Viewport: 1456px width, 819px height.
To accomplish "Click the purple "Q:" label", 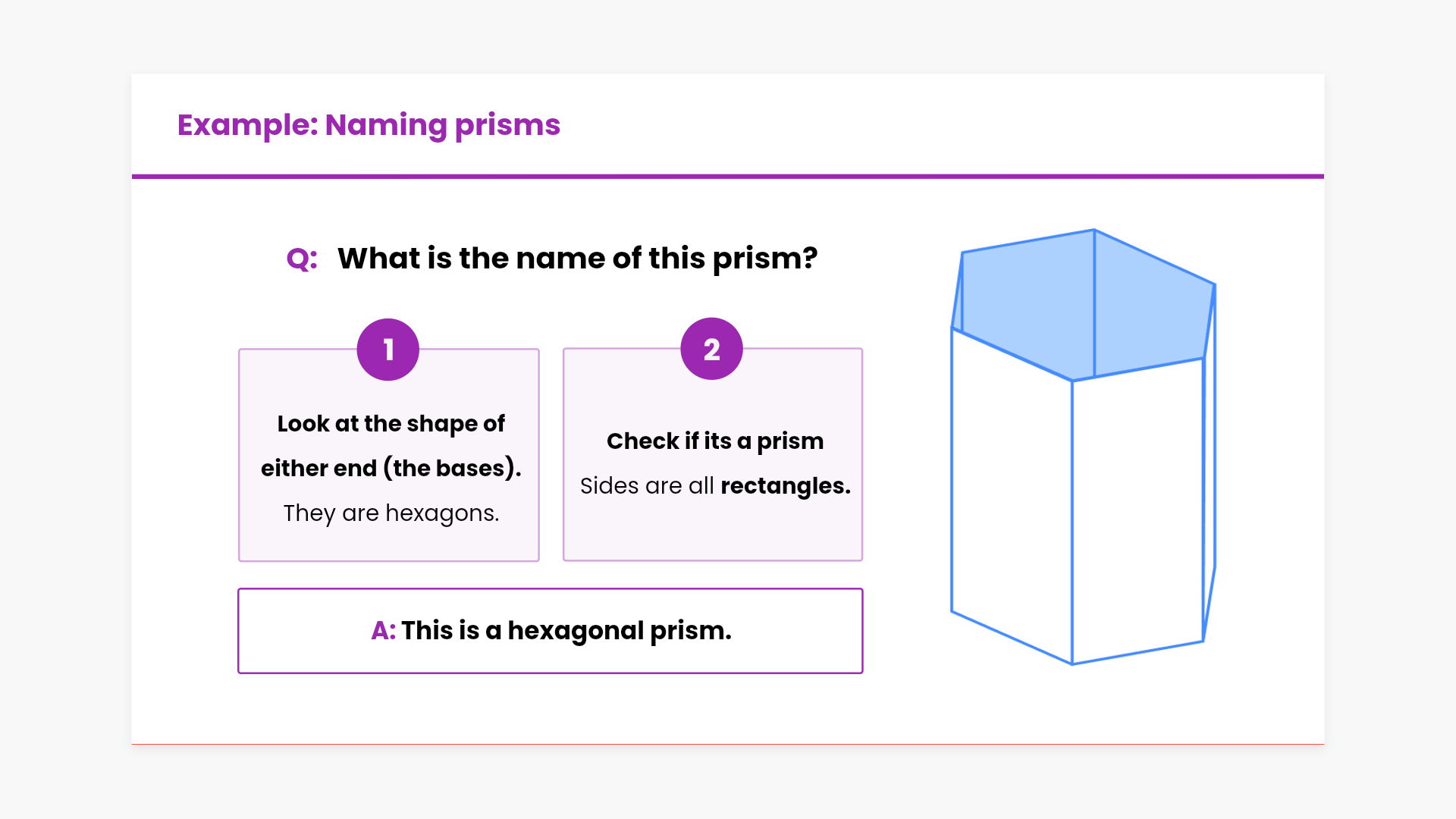I will [x=302, y=259].
